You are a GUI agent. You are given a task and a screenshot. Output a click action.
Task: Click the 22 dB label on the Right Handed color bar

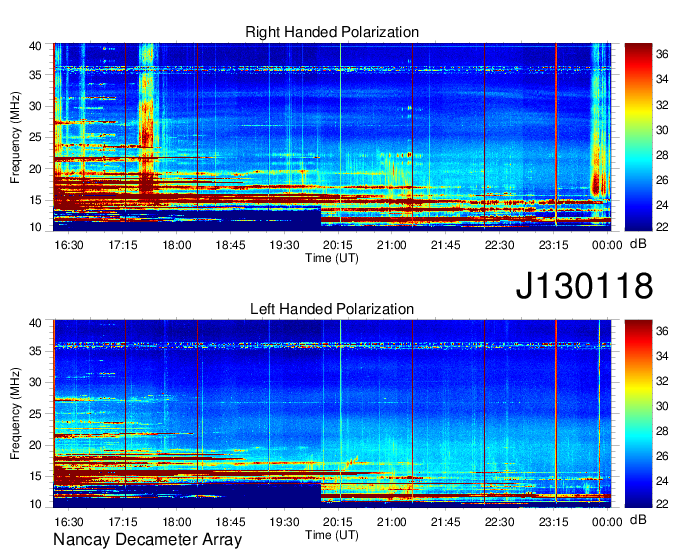(x=662, y=227)
